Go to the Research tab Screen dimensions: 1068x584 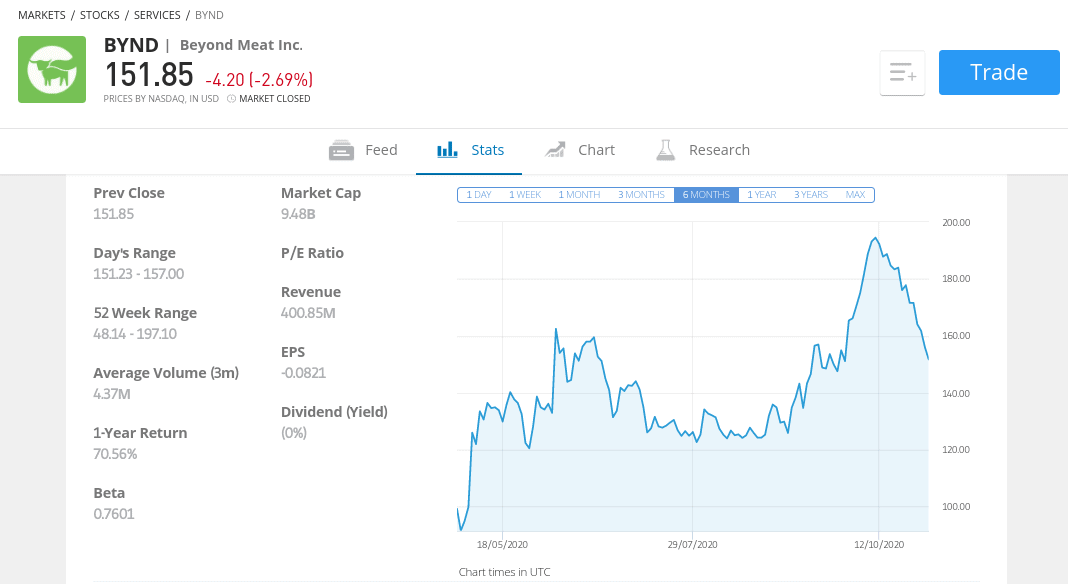pyautogui.click(x=703, y=150)
